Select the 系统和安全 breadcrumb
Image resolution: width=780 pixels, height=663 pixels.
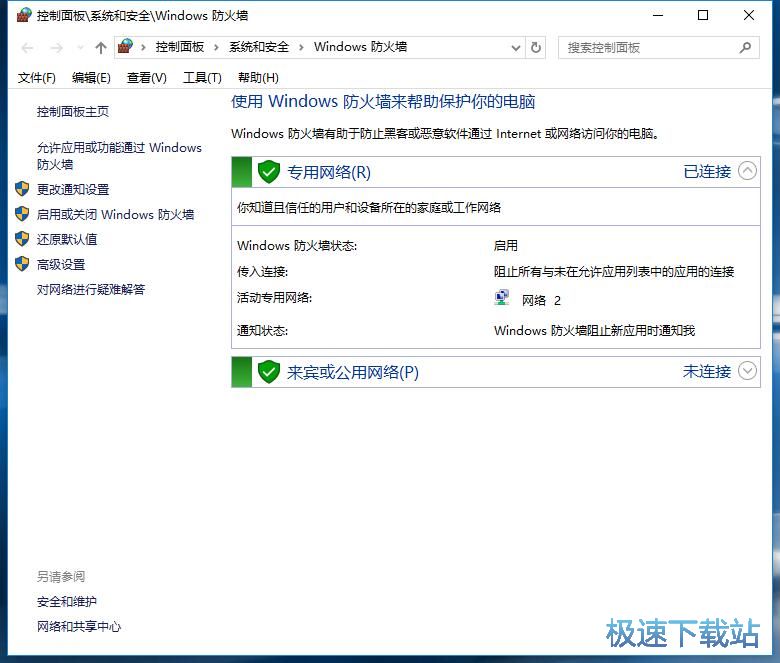pos(259,47)
